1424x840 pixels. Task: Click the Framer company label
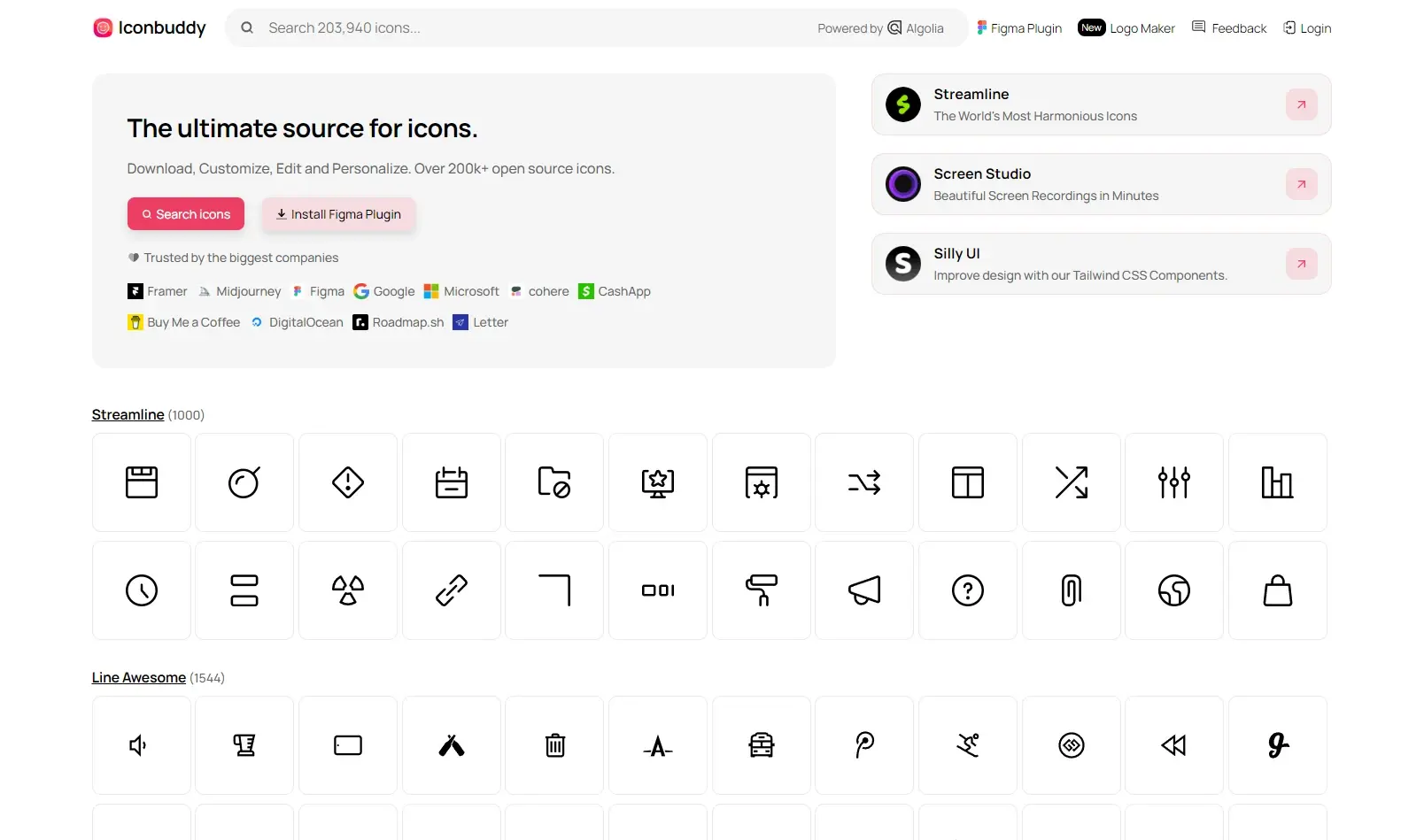158,291
